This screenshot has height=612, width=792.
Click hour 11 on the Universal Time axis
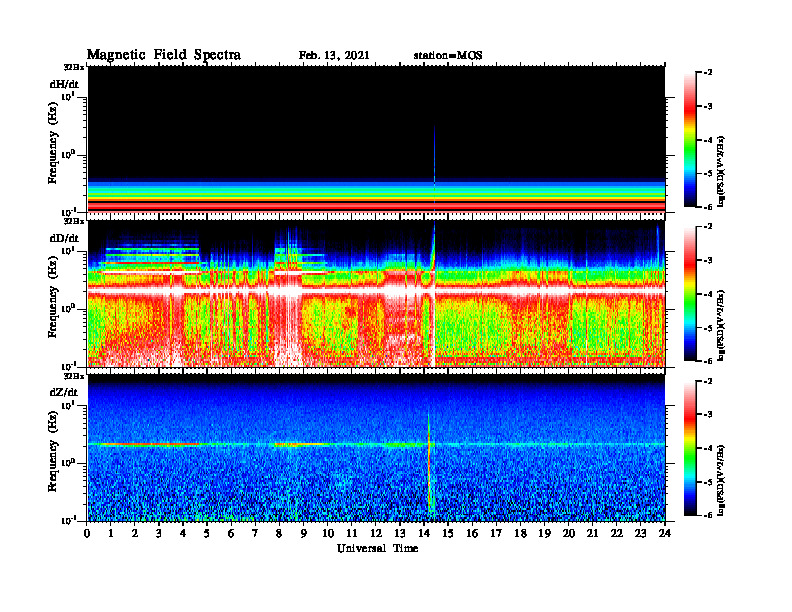click(352, 533)
